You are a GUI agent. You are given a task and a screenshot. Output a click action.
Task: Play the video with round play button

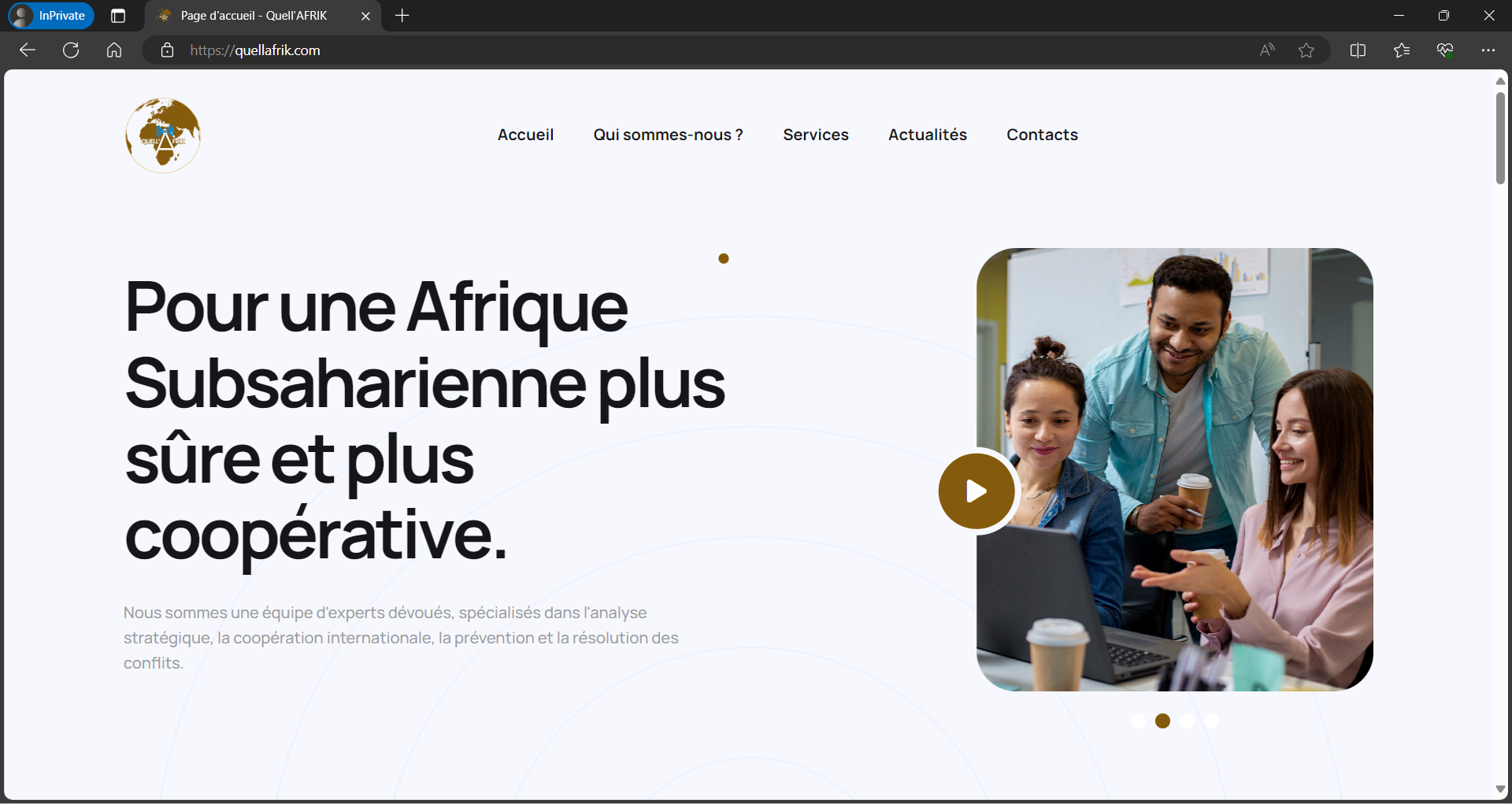(976, 491)
